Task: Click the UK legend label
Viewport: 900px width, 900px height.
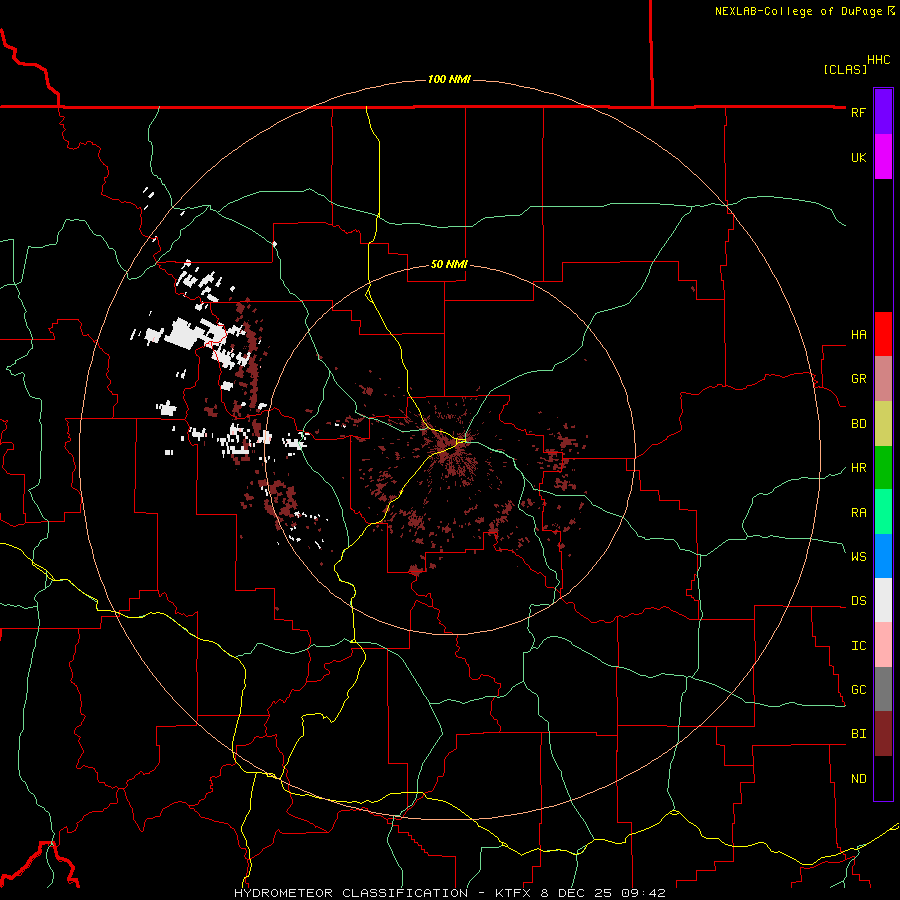Action: tap(858, 157)
